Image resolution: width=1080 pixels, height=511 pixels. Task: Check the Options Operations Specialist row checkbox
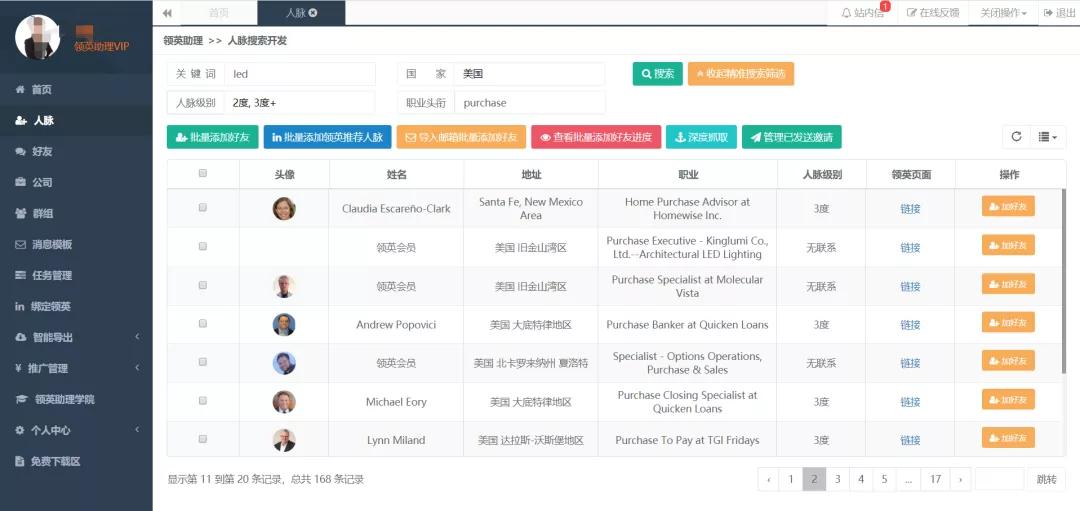point(202,362)
